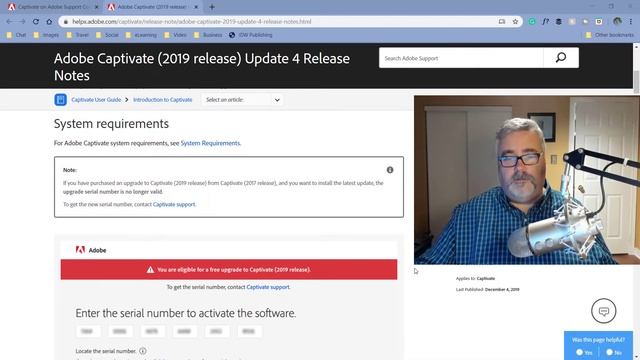This screenshot has height=360, width=640.
Task: Click the third serial number field
Action: pos(152,331)
